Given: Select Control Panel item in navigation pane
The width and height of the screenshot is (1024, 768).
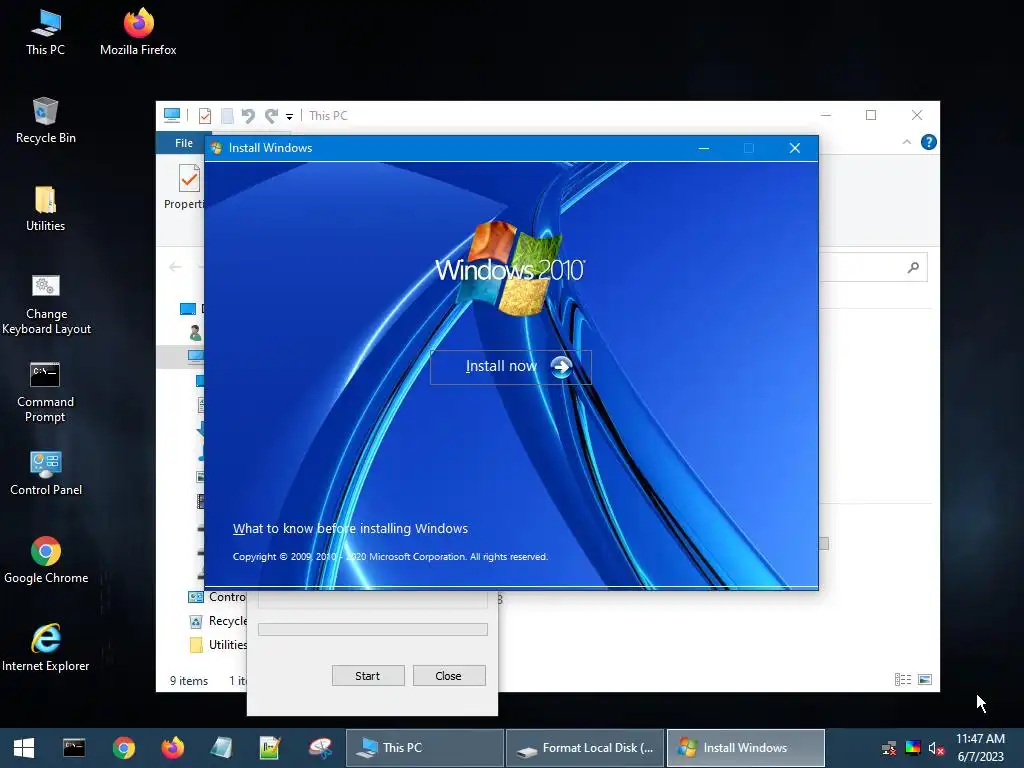Looking at the screenshot, I should [x=217, y=597].
